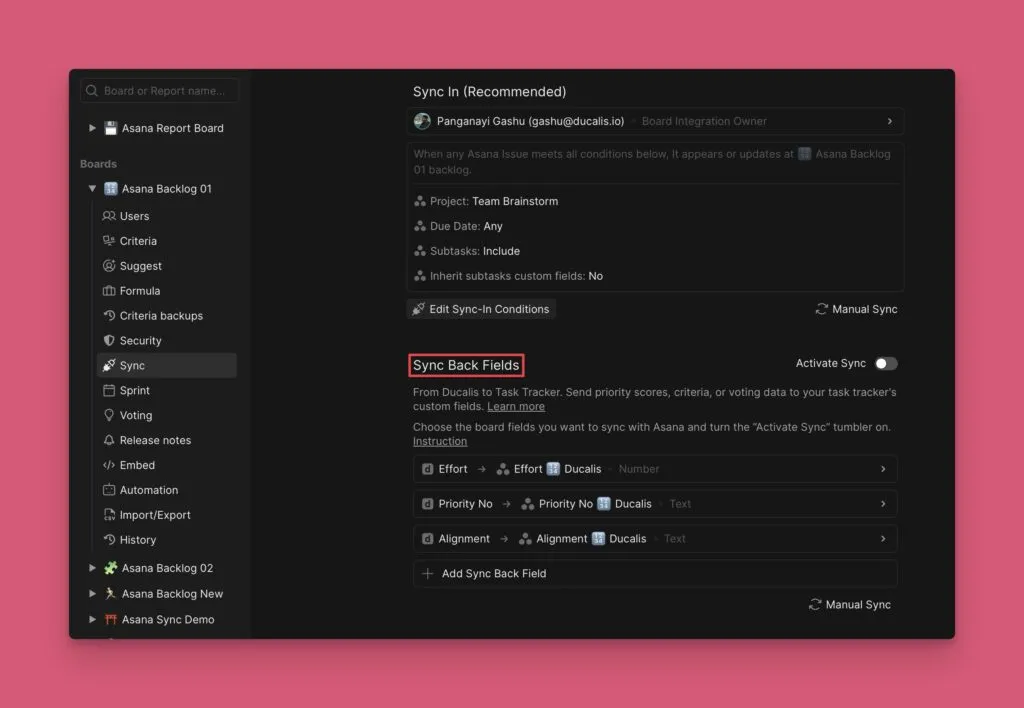1024x708 pixels.
Task: Expand the Asana Backlog 02 board
Action: pos(92,568)
